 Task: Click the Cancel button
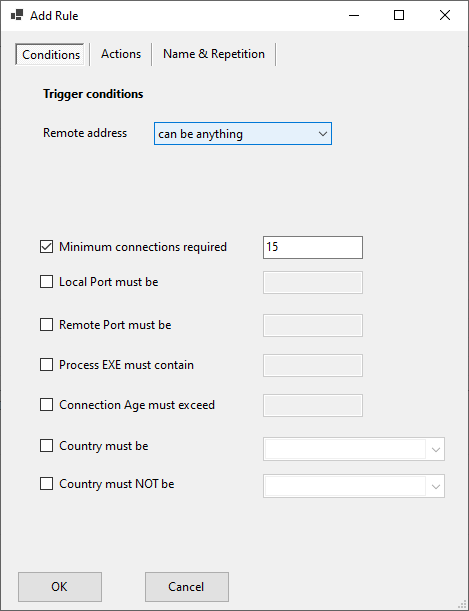(x=187, y=587)
